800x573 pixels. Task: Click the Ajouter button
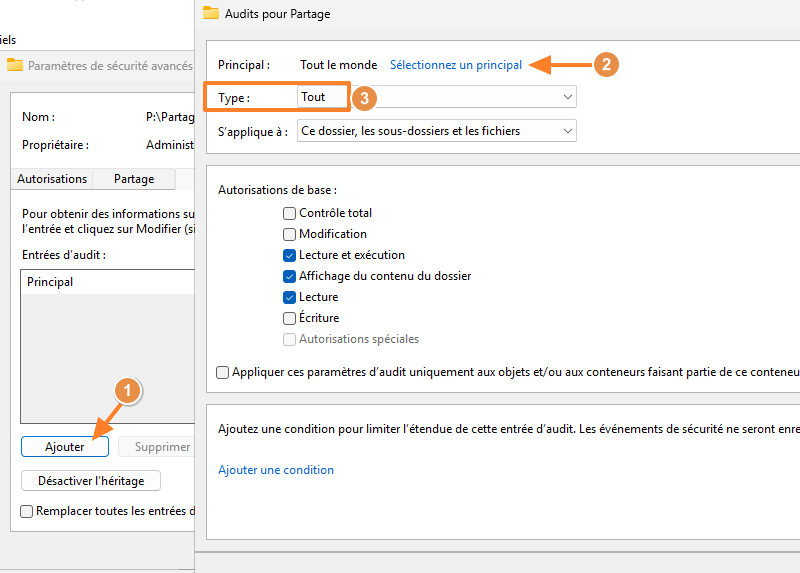65,447
